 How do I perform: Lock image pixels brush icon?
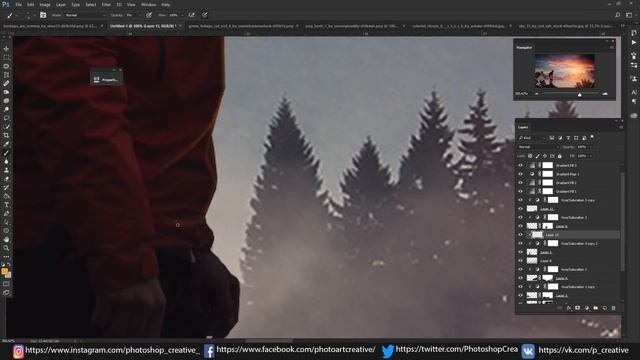tap(538, 156)
